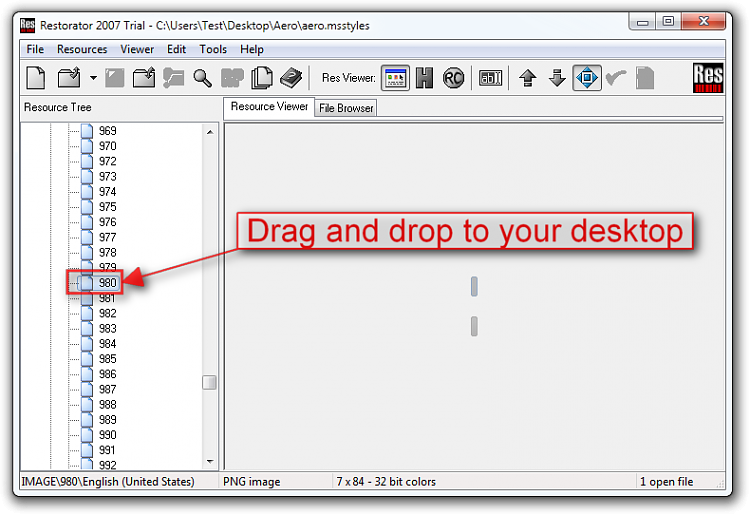Open the dropdown arrow beside Open file
750x515 pixels.
(x=93, y=78)
